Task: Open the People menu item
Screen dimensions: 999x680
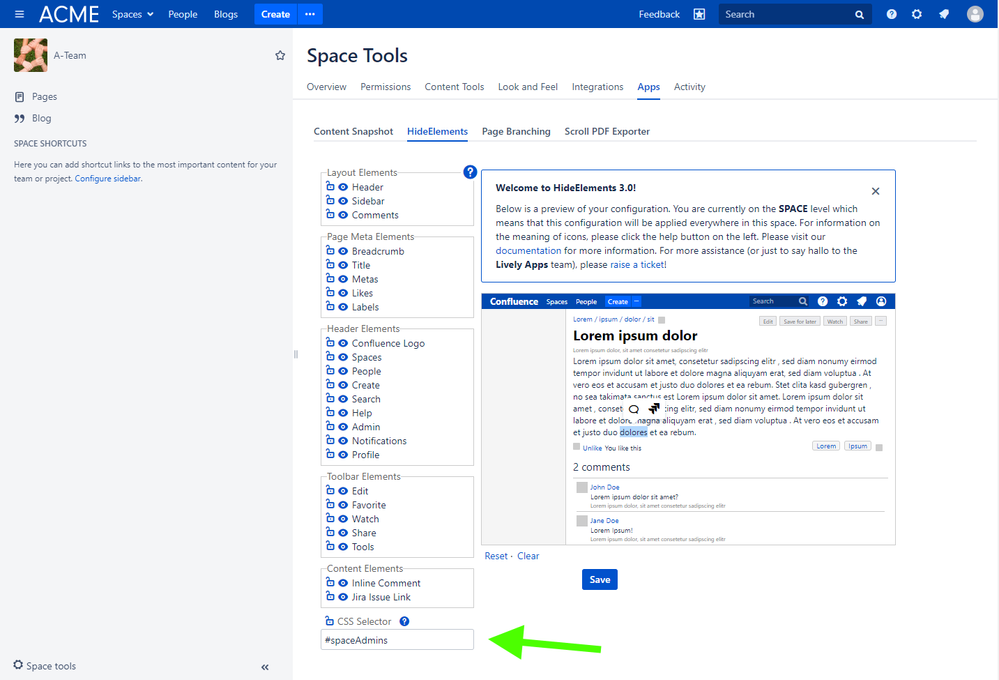Action: [183, 14]
